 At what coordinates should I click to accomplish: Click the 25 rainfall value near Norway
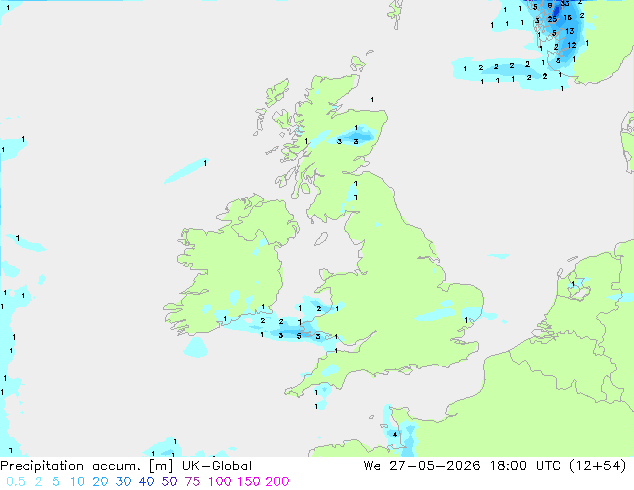coord(552,19)
